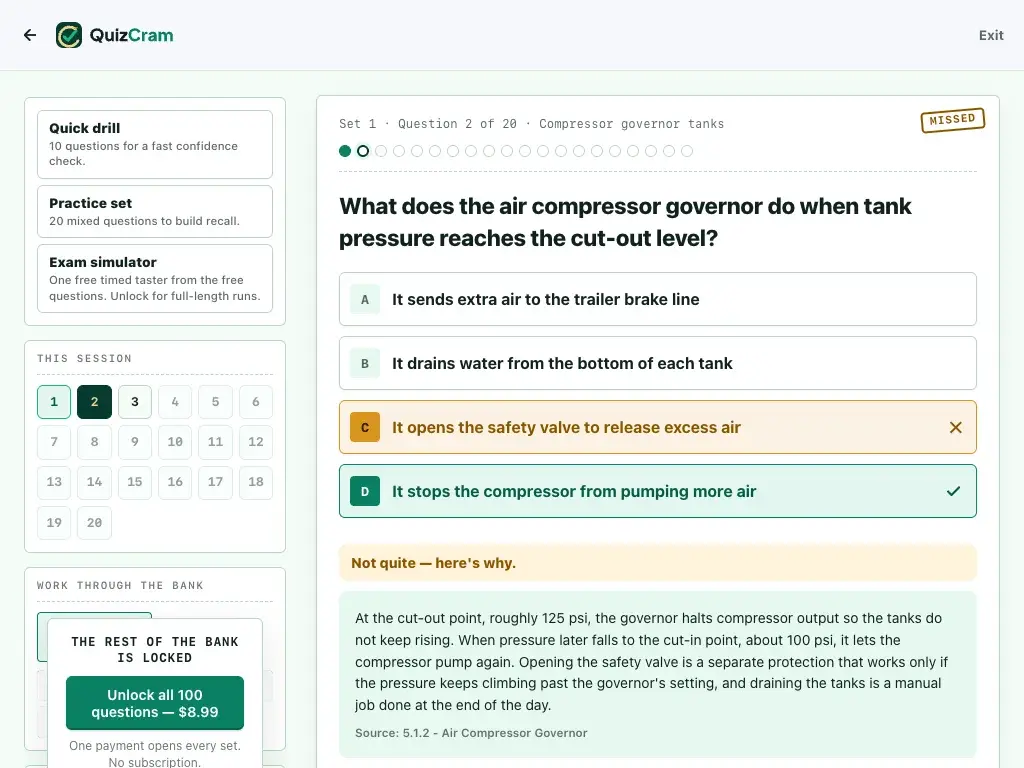Select question 2 in session grid
Image resolution: width=1024 pixels, height=768 pixels.
pos(95,402)
